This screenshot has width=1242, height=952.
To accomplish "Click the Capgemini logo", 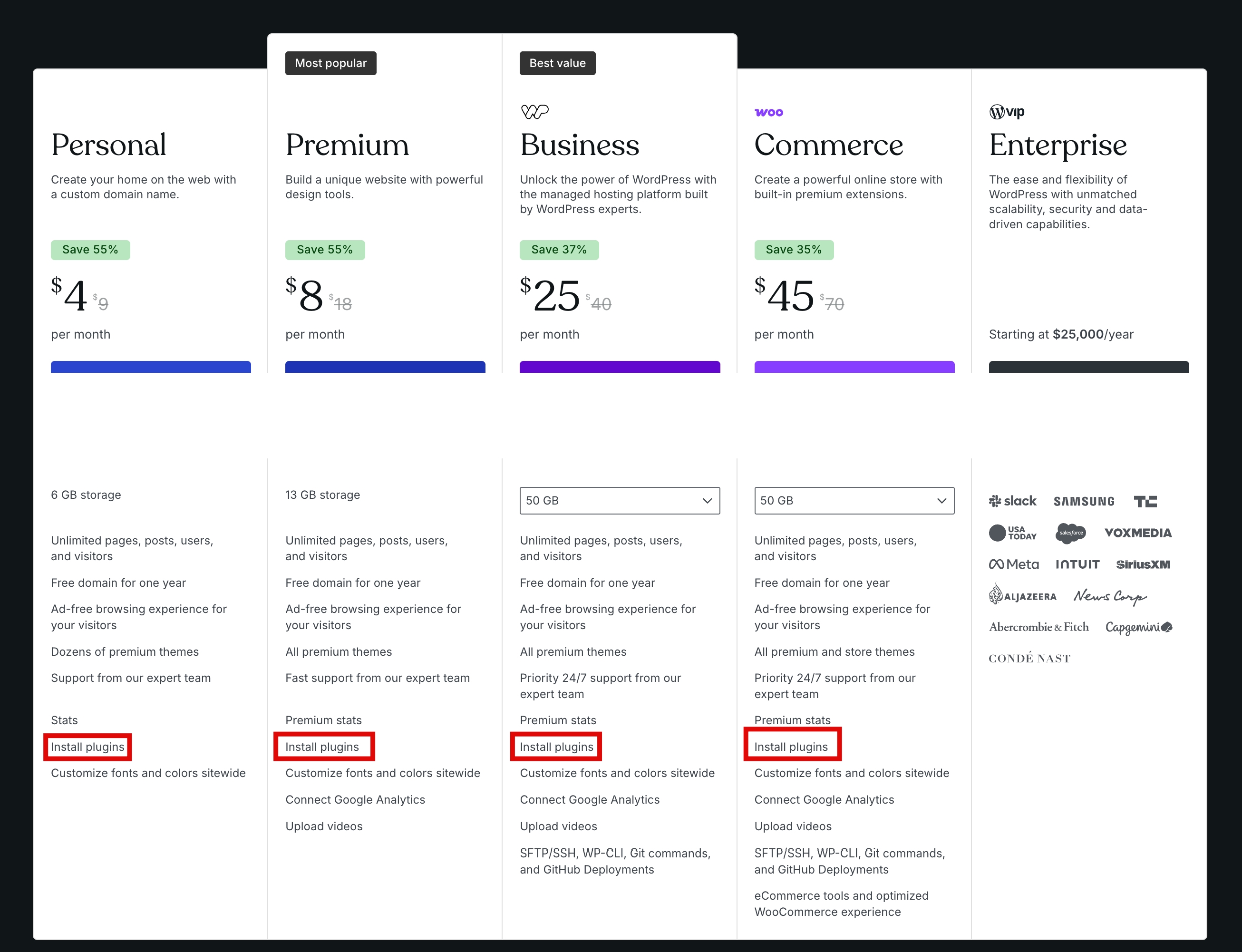I will pos(1138,628).
